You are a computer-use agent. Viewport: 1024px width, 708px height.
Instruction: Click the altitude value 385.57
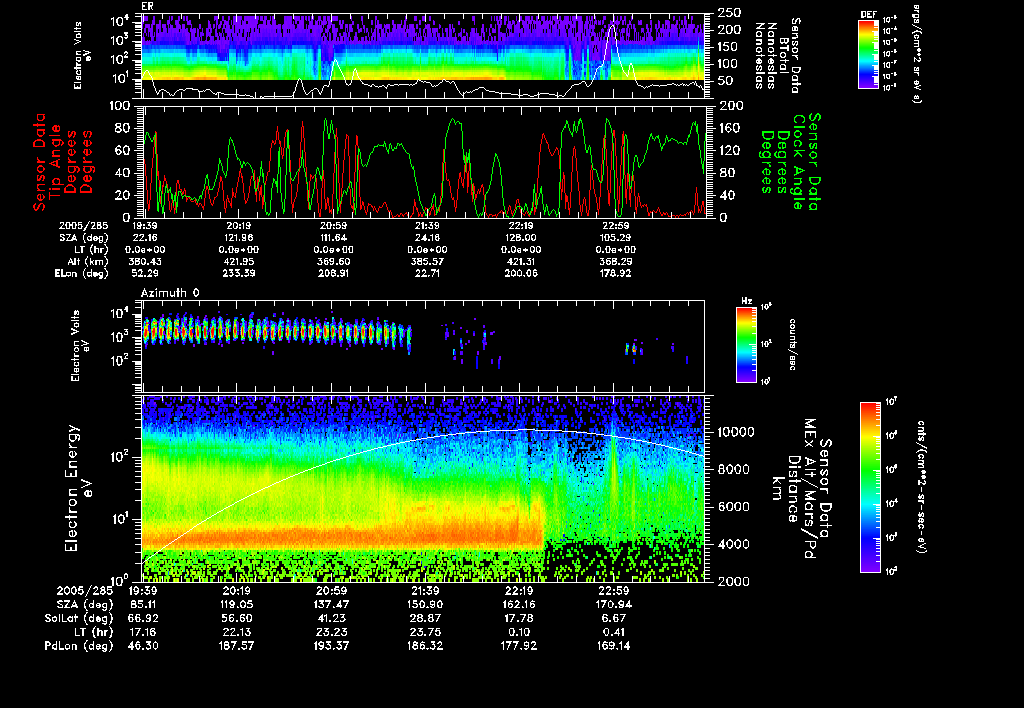pos(427,261)
